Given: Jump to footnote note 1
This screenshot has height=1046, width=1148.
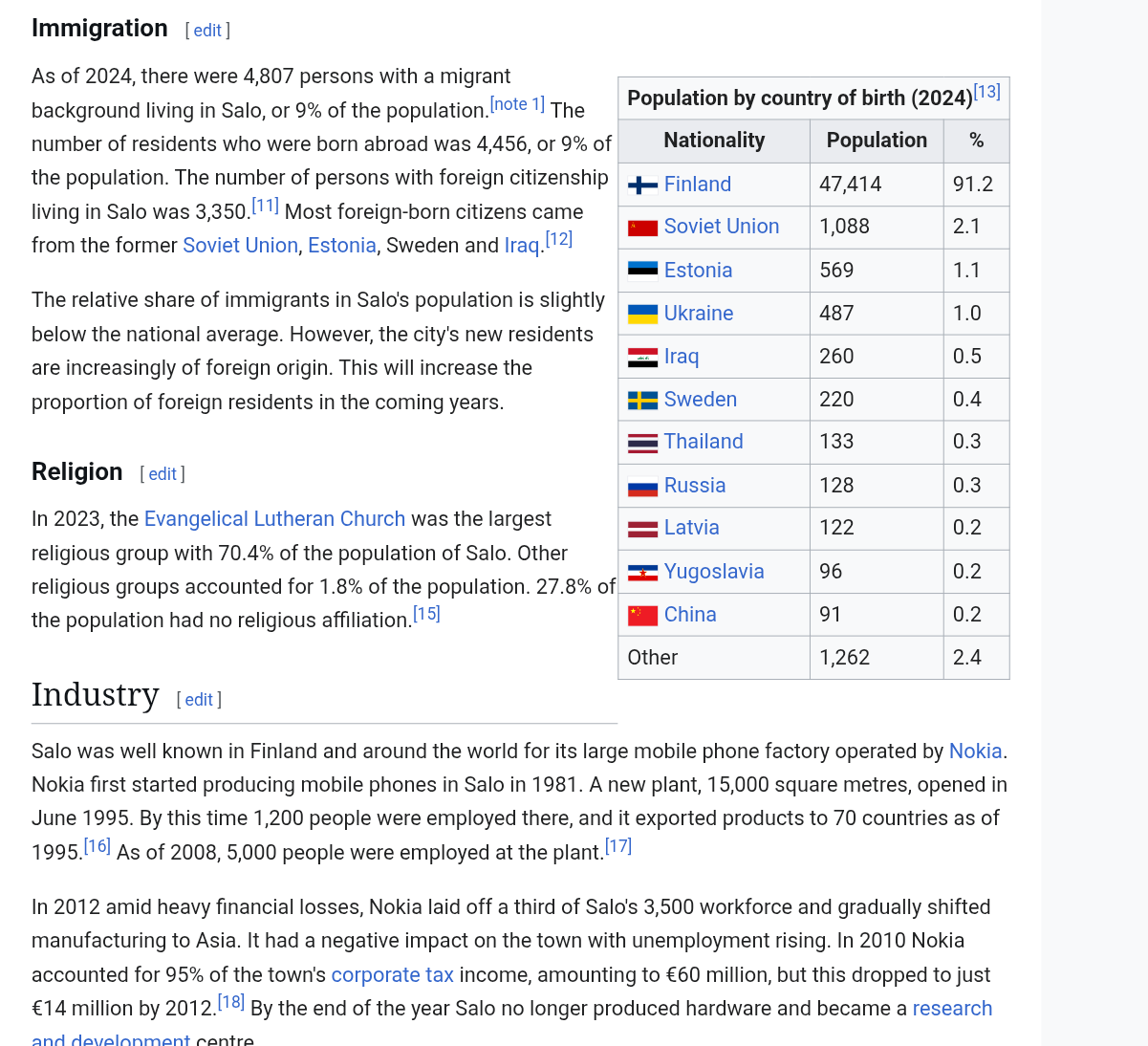Looking at the screenshot, I should click(517, 104).
